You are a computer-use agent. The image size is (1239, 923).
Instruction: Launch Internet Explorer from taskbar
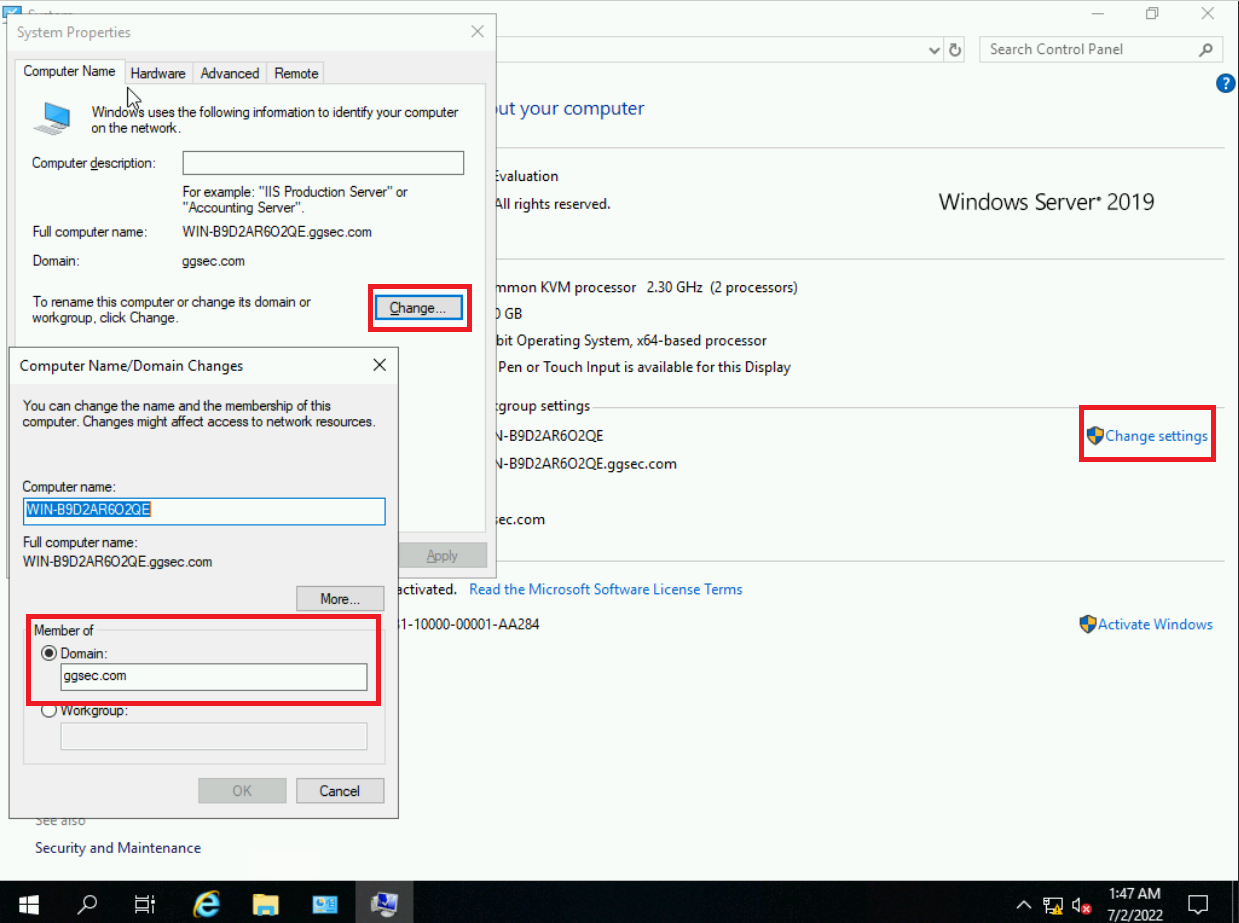tap(206, 903)
